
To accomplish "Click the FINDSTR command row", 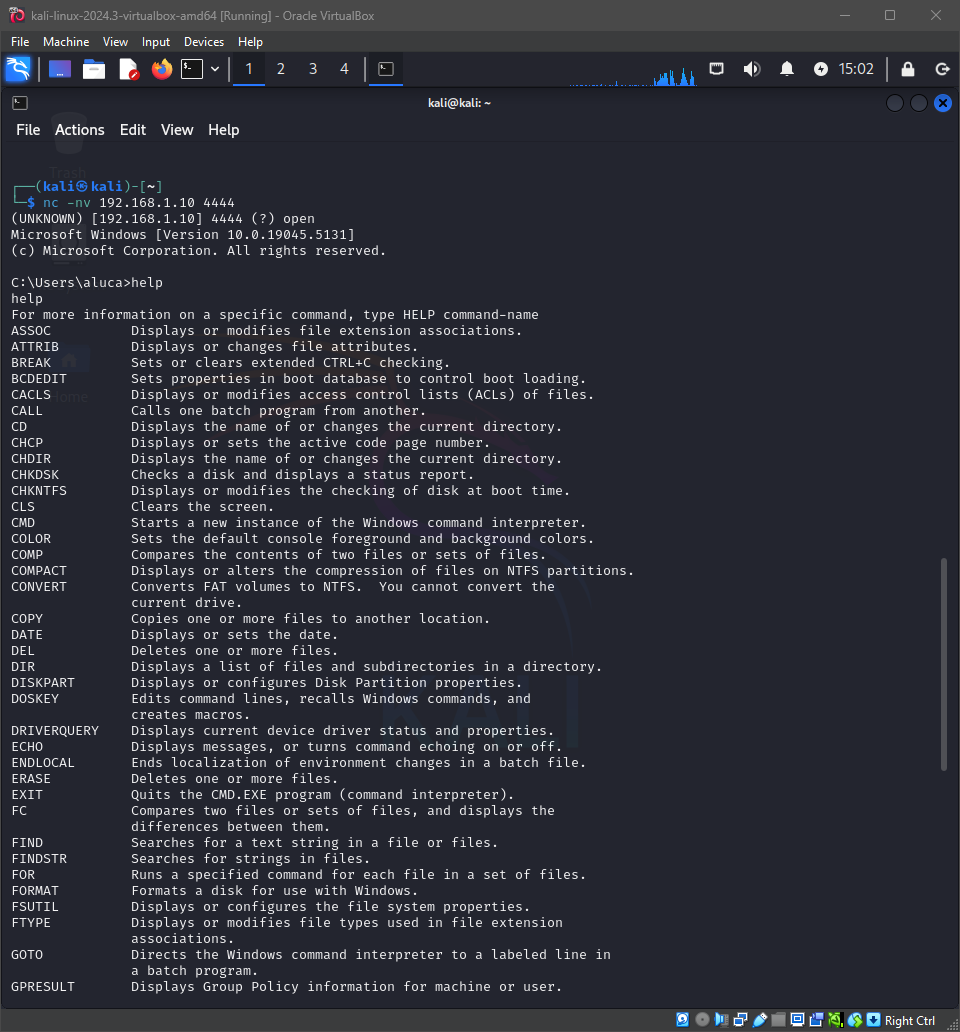I will [190, 858].
